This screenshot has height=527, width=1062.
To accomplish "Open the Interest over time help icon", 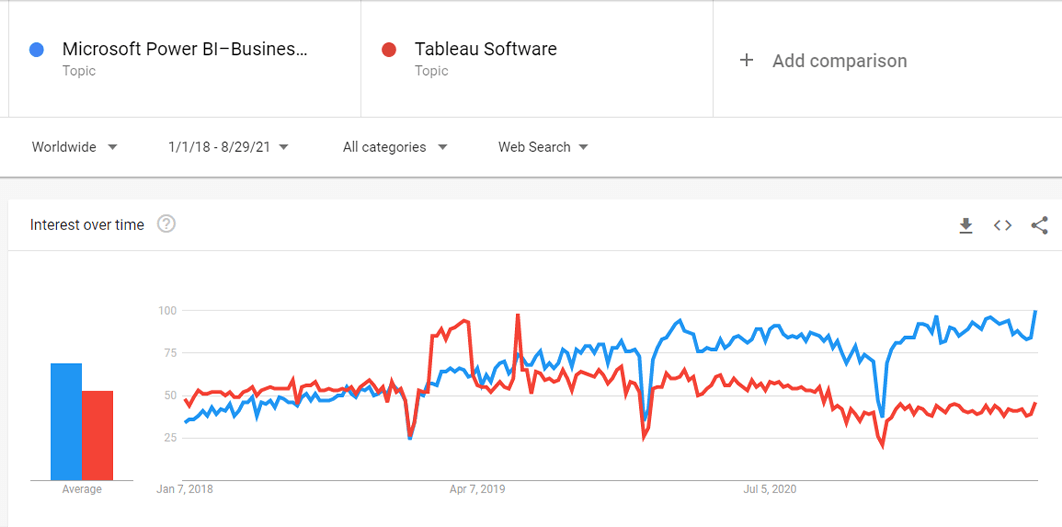I will click(x=167, y=224).
